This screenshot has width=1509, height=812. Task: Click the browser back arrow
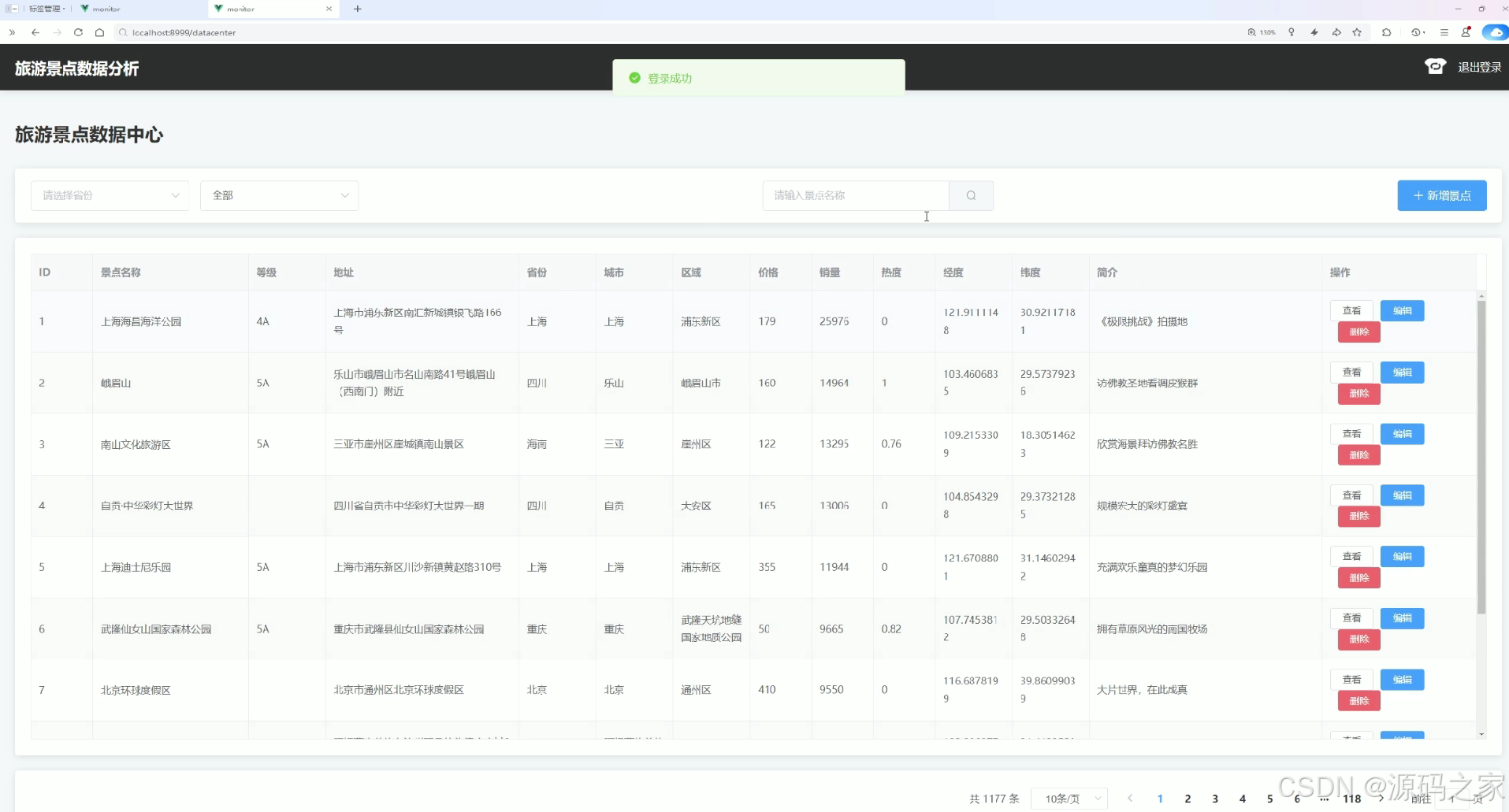[35, 32]
